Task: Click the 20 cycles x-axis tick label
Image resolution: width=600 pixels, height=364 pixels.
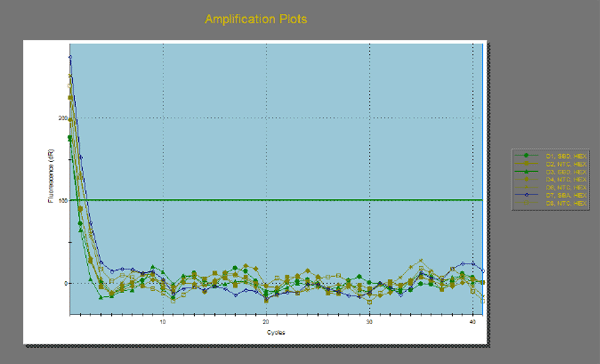Action: [266, 322]
